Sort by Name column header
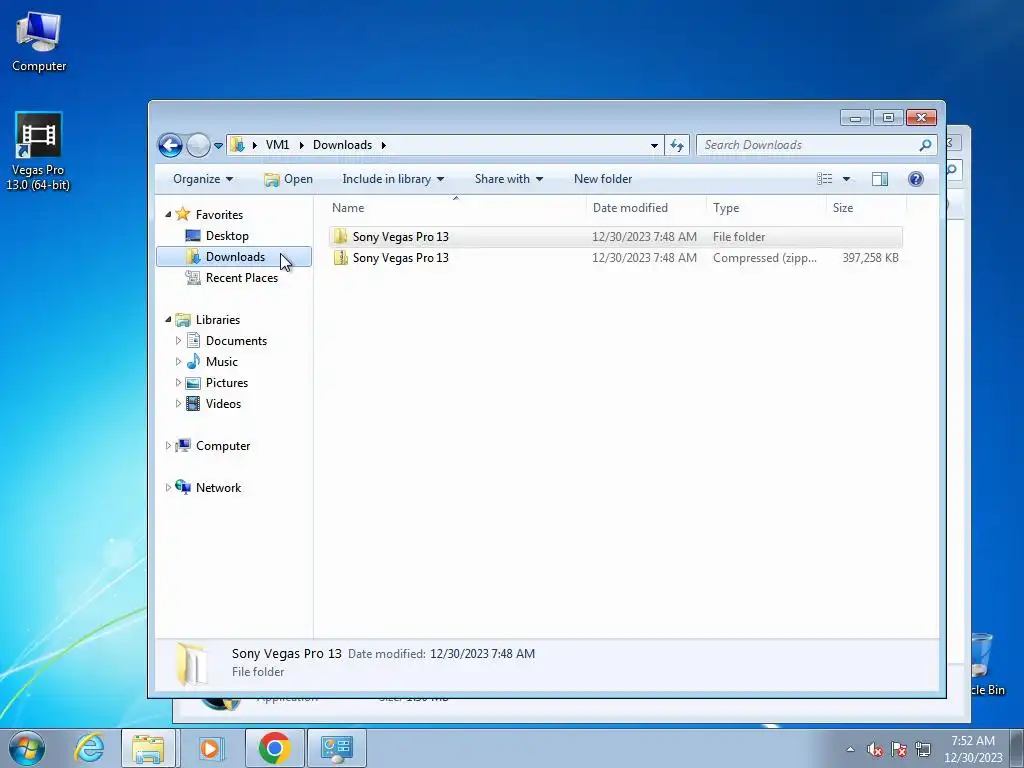Viewport: 1024px width, 768px height. click(x=456, y=208)
